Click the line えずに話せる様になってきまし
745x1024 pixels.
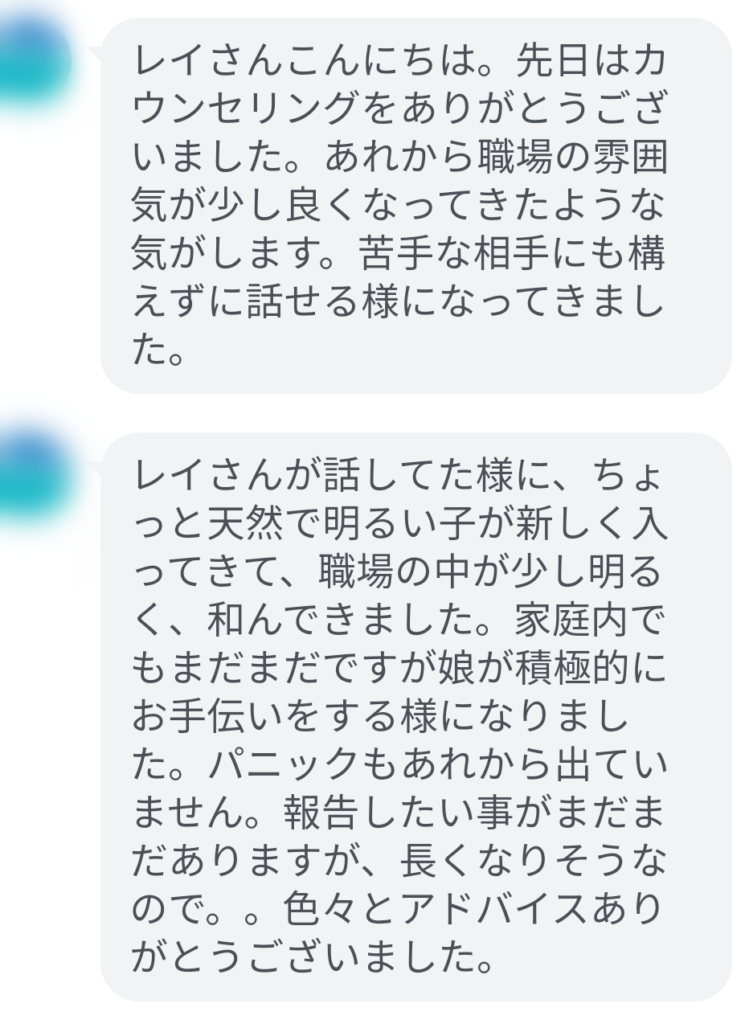click(398, 302)
